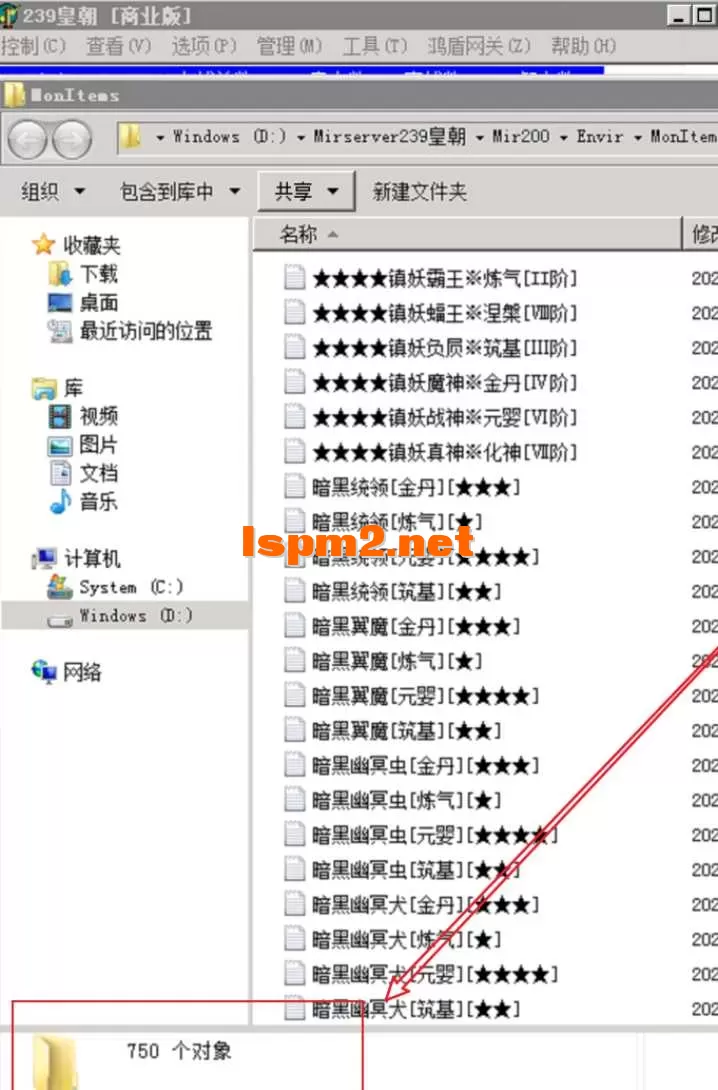Expand dropdown before Envir in address bar

click(564, 137)
